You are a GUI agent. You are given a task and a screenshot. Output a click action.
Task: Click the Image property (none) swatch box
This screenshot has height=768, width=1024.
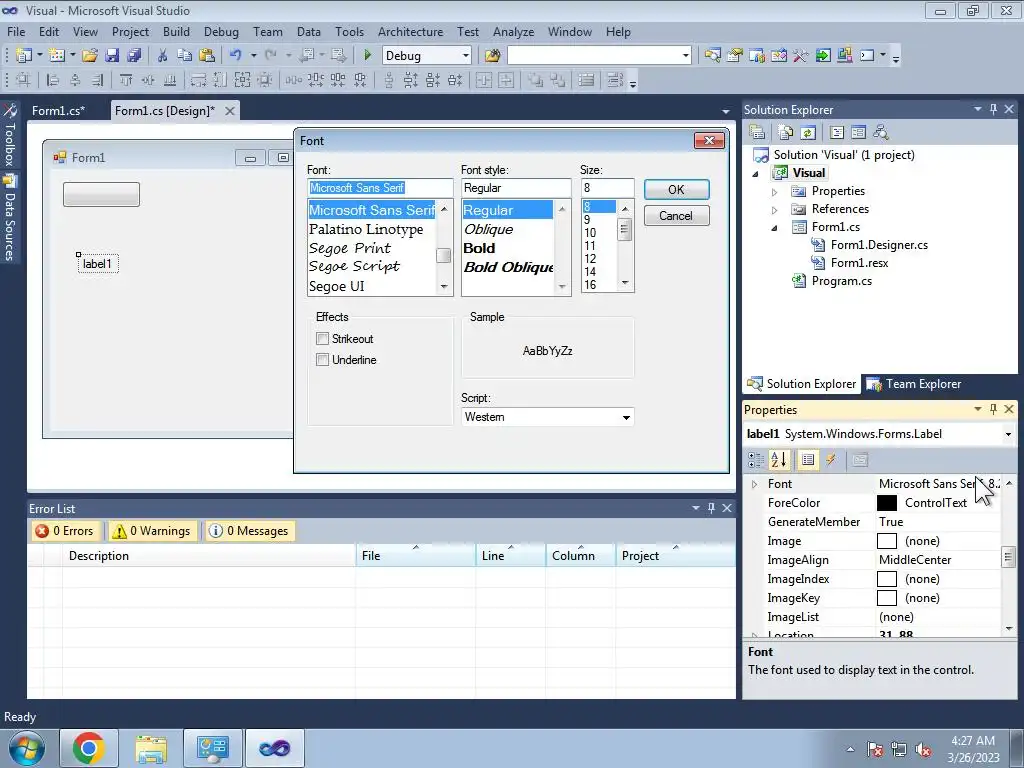pyautogui.click(x=887, y=541)
